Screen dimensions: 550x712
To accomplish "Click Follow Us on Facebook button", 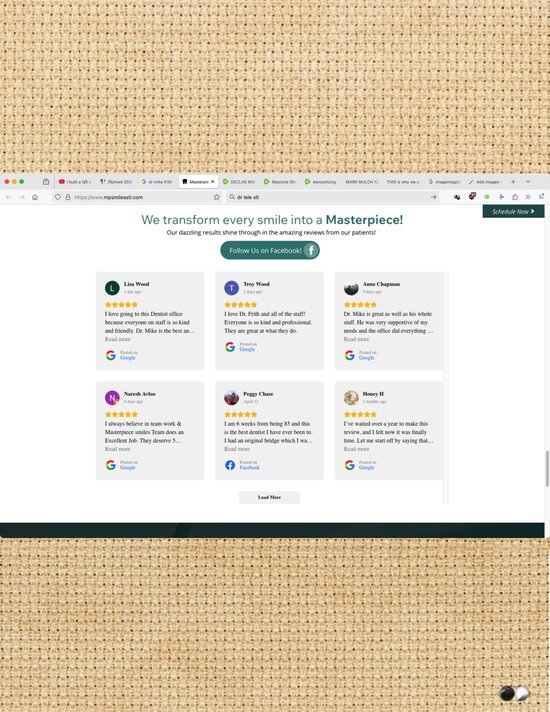I will point(270,250).
